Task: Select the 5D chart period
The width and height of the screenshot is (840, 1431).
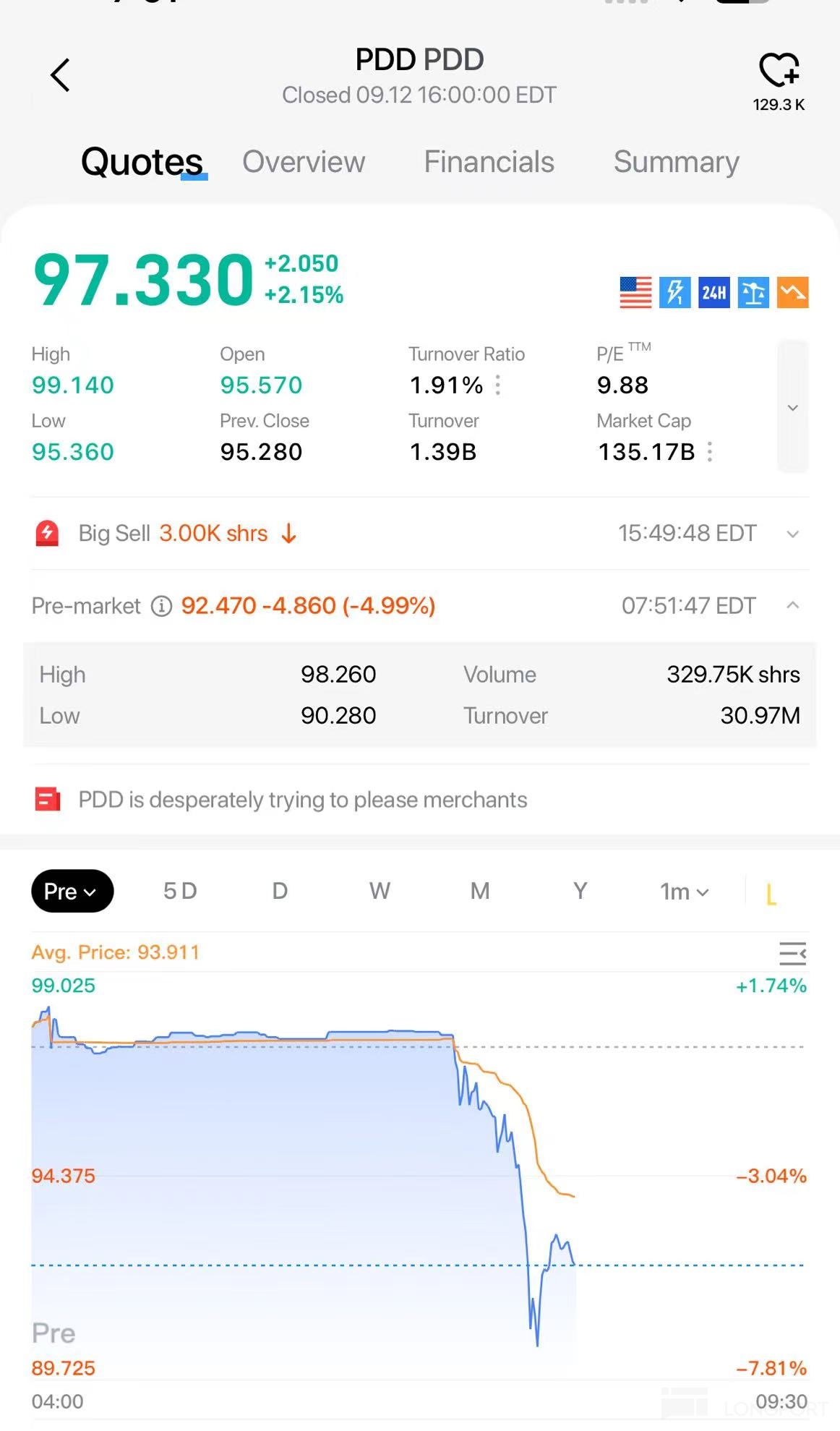Action: [180, 891]
